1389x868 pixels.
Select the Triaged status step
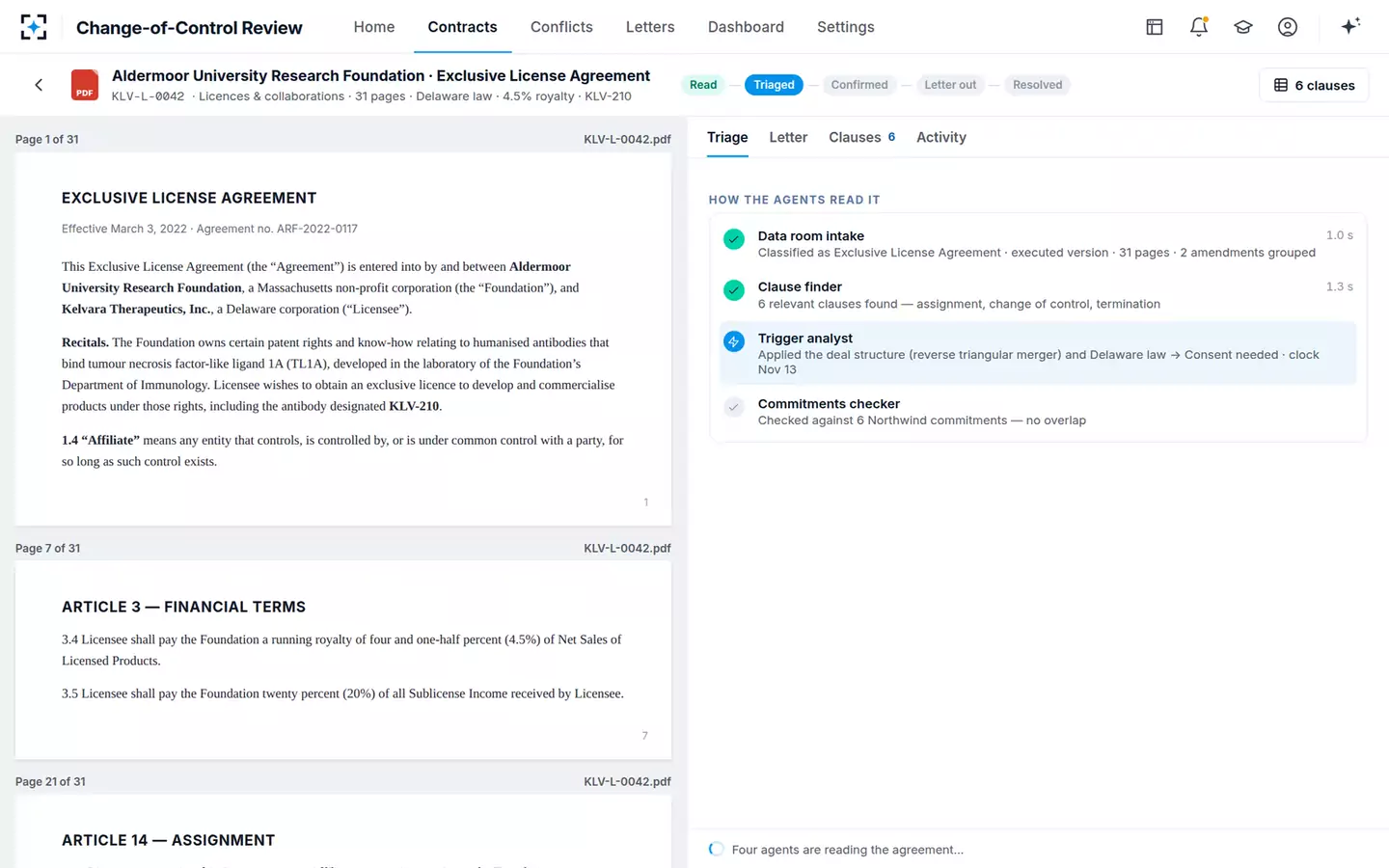tap(775, 85)
